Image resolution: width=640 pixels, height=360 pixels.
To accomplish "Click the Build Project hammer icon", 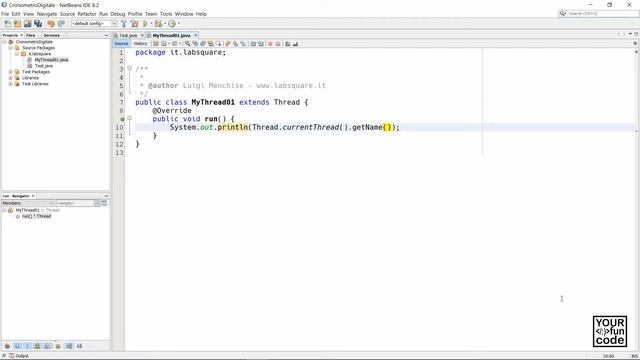I will [x=124, y=24].
